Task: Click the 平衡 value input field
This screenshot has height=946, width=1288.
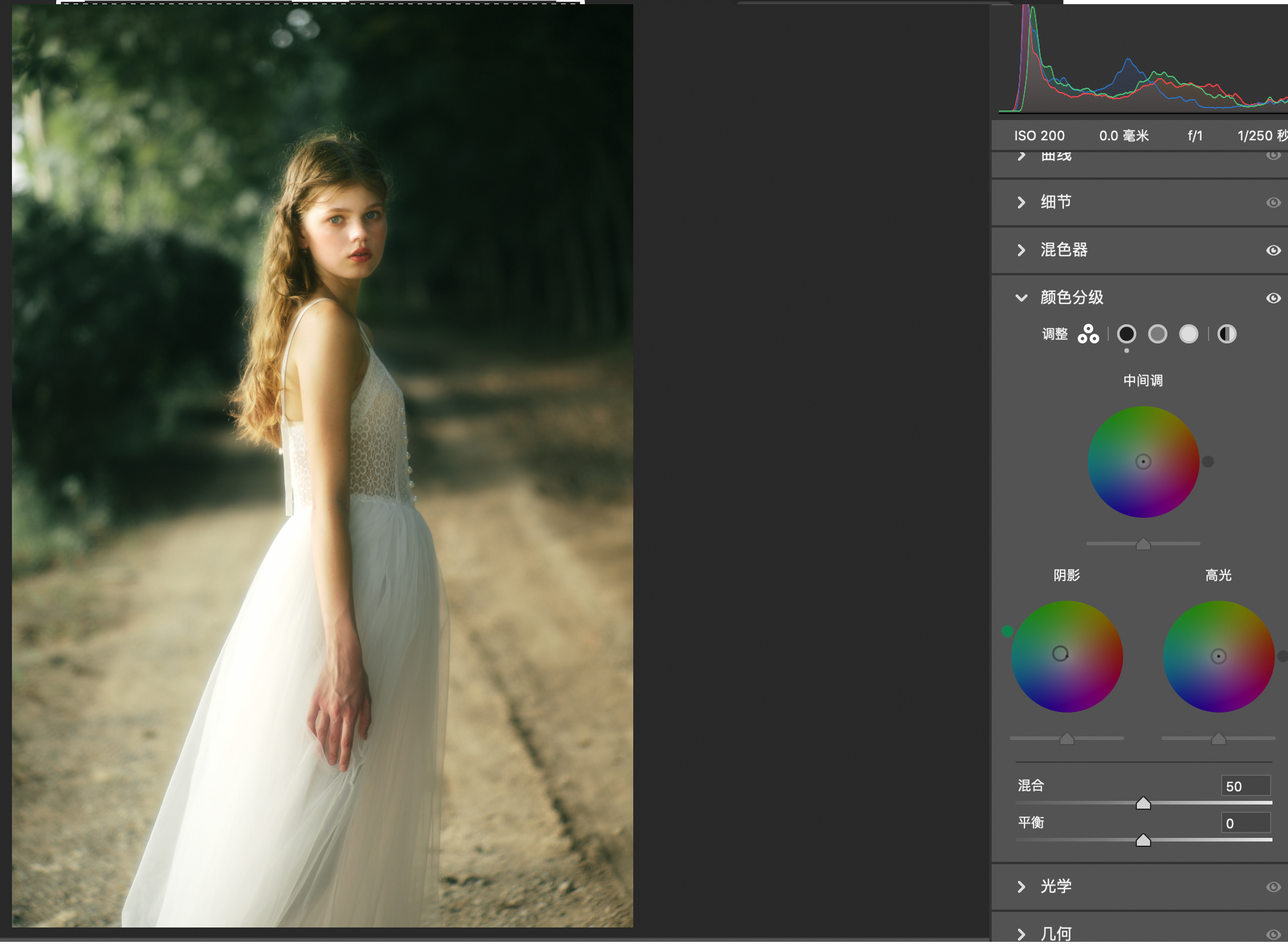Action: click(x=1246, y=824)
